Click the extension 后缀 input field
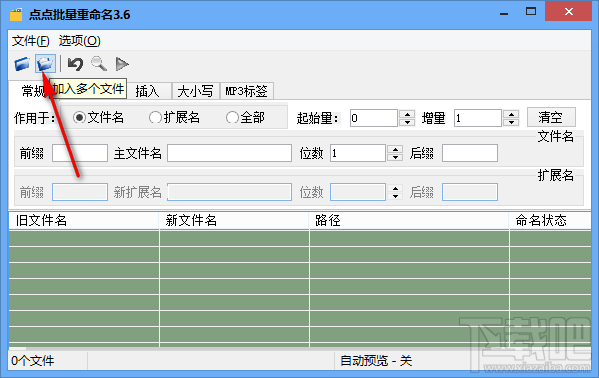The image size is (599, 378). (469, 192)
